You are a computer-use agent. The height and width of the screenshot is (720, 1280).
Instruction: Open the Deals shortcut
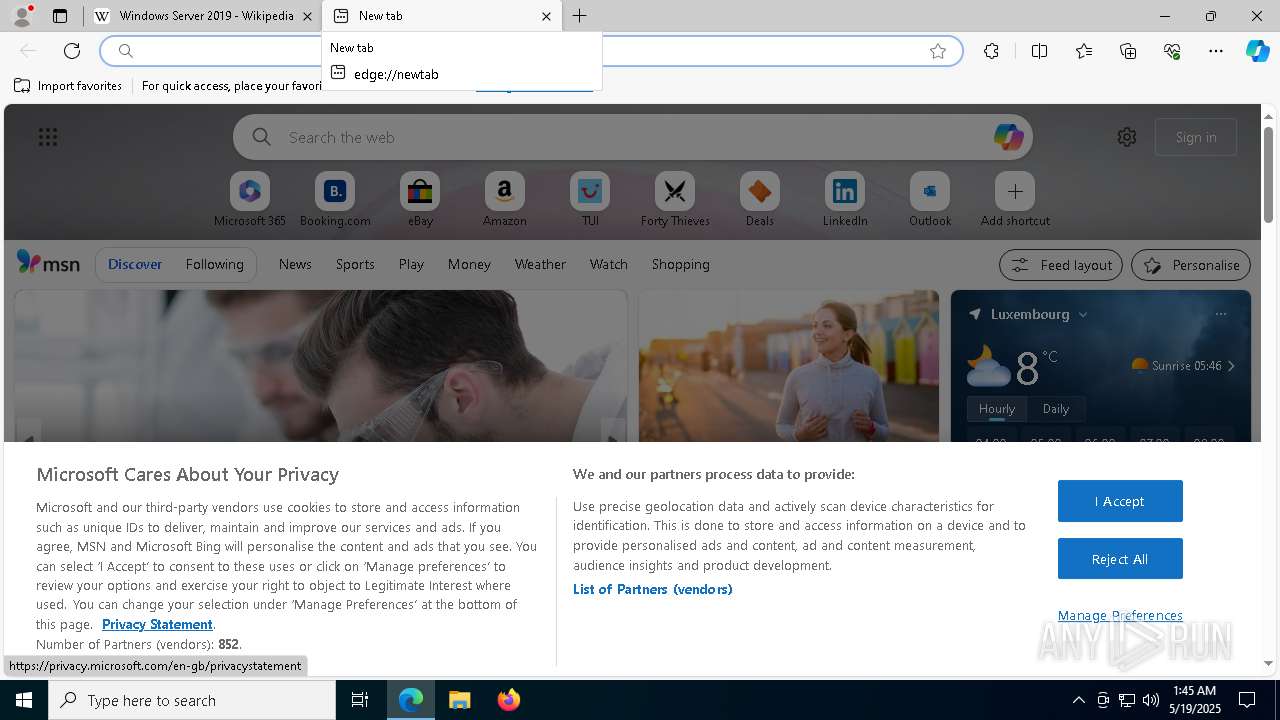(x=760, y=200)
